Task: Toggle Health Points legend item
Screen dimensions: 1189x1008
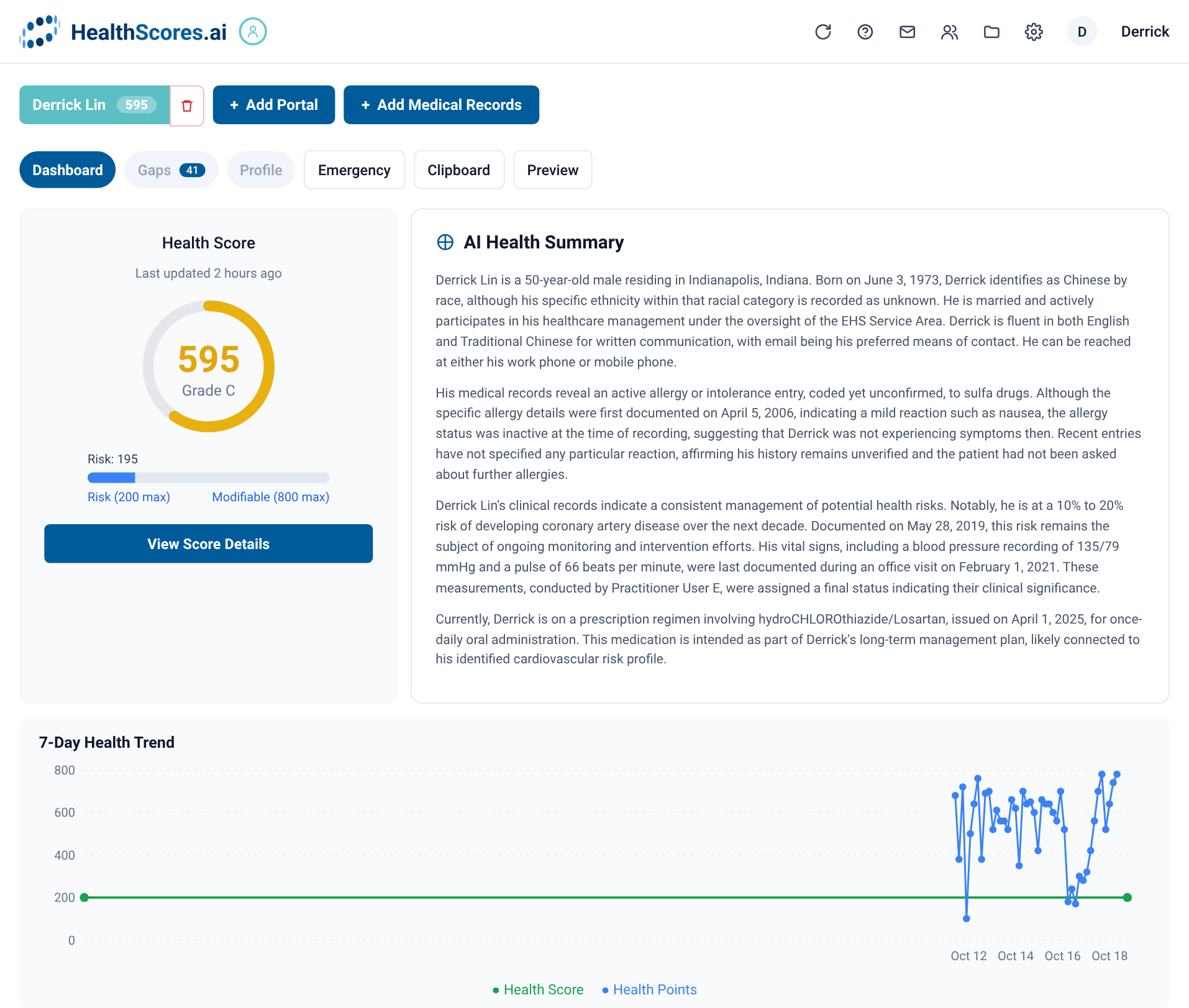Action: pyautogui.click(x=649, y=989)
